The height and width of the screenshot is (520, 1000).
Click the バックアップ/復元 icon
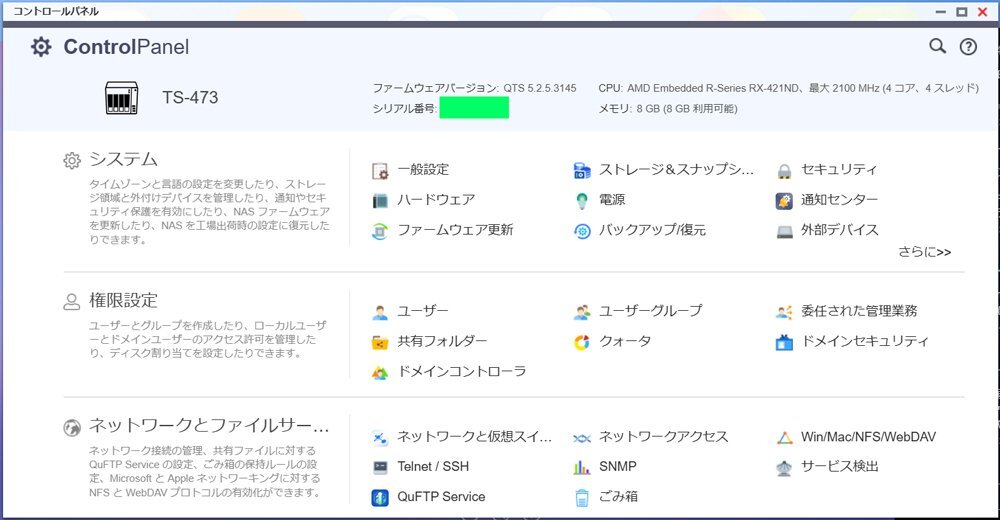pyautogui.click(x=582, y=231)
